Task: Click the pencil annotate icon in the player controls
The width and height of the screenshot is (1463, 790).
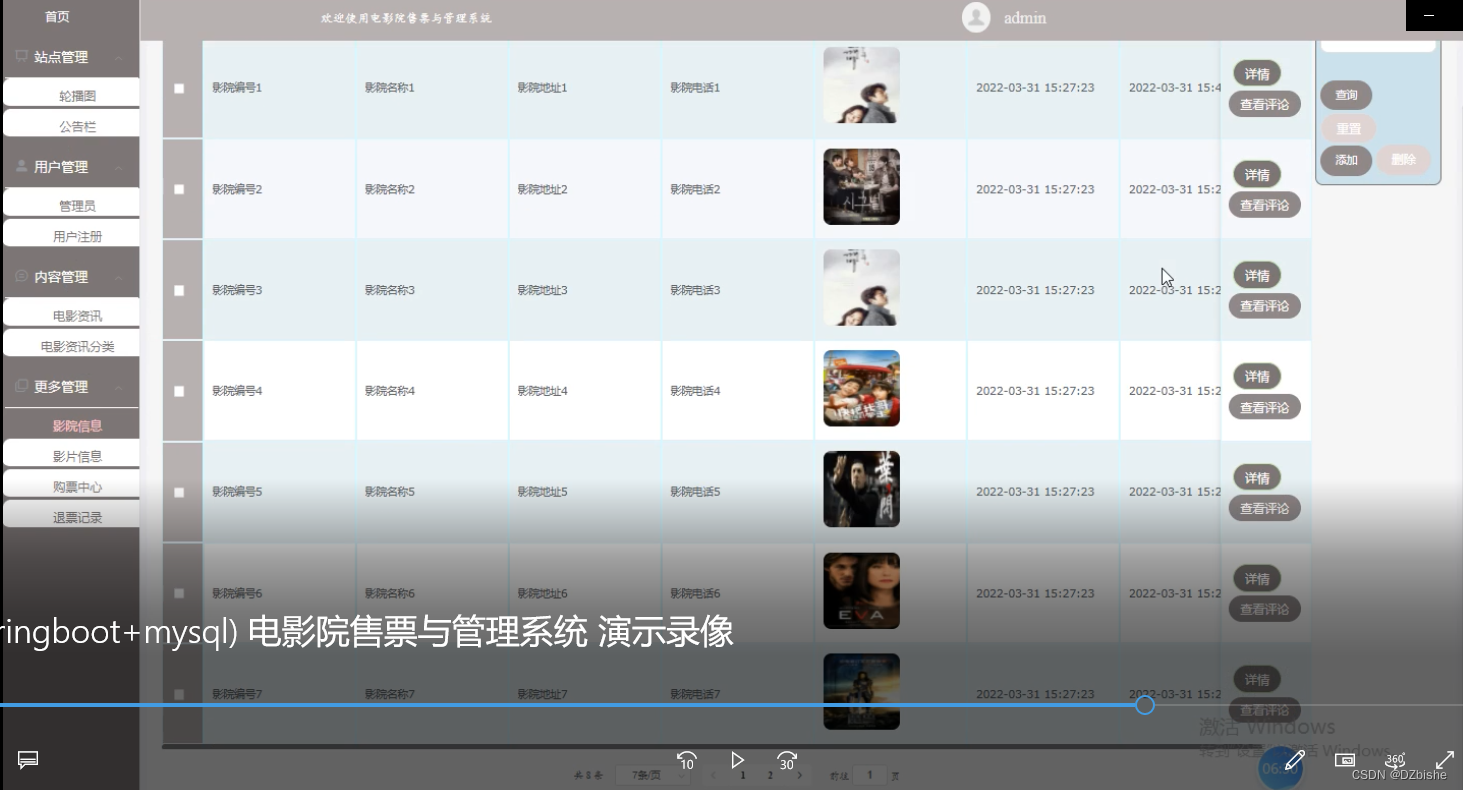Action: point(1294,760)
